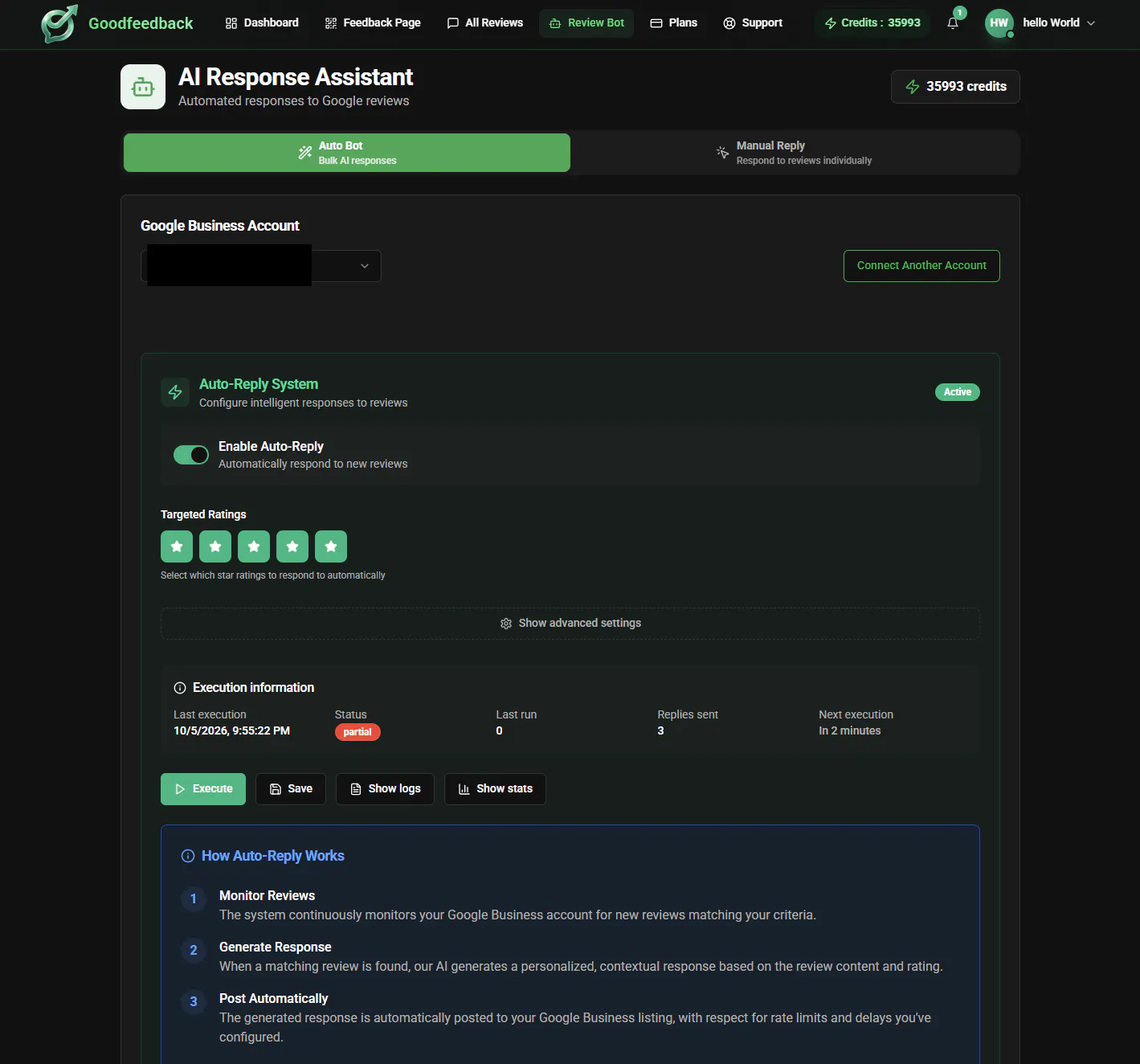Select the Review Bot nav item
1140x1064 pixels.
586,23
